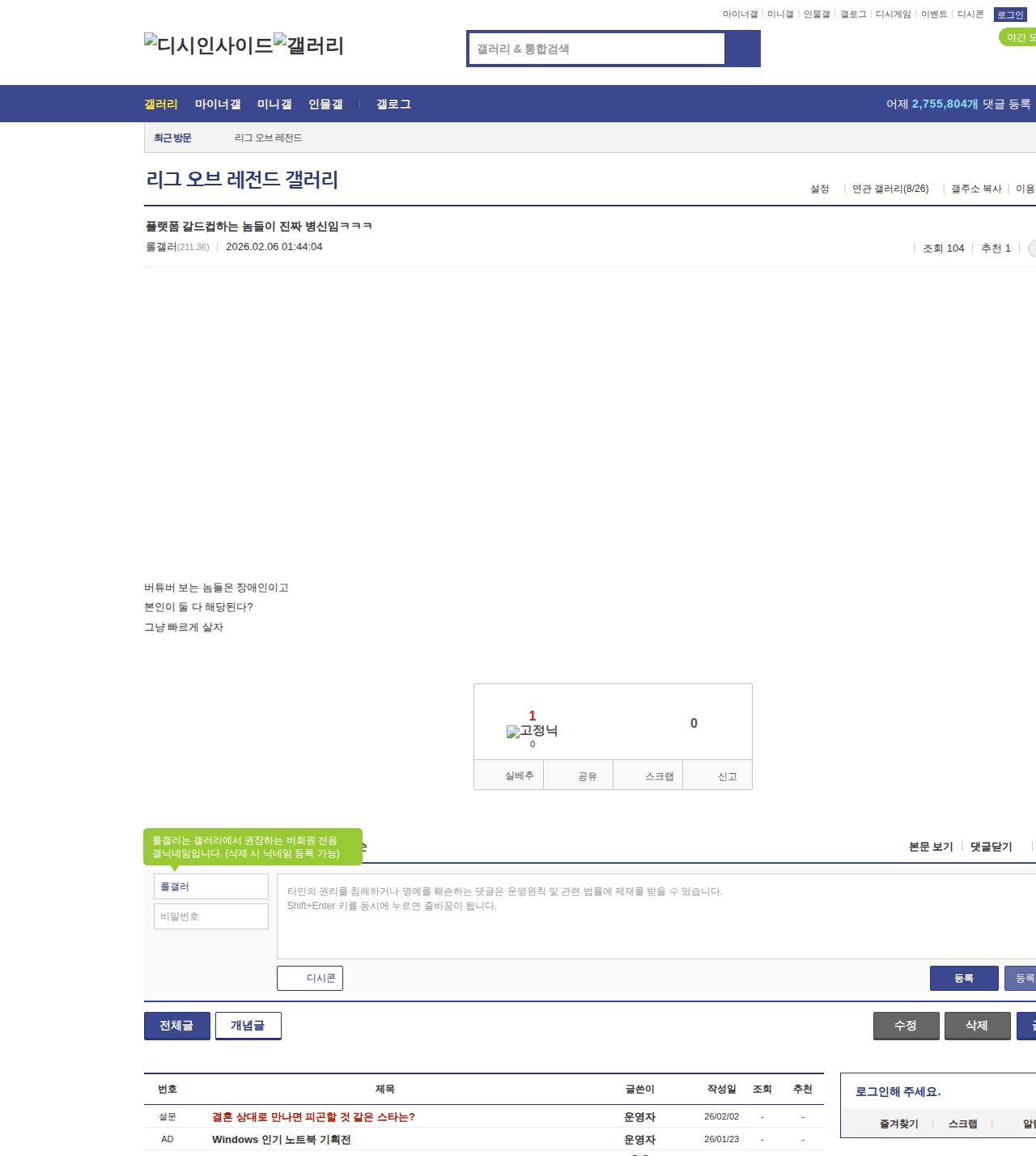
Task: Click the downvote count 0 in the recommend box
Action: click(x=694, y=724)
